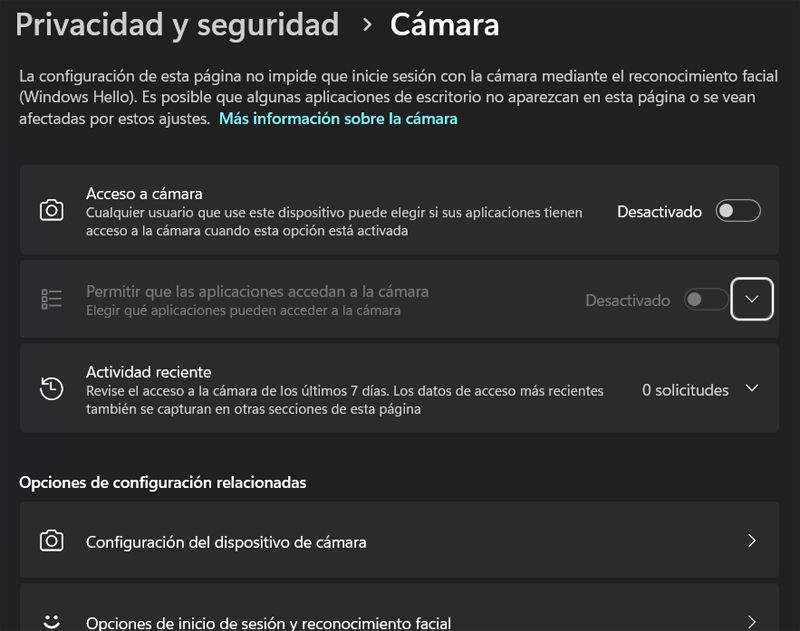Click Opciones de configuración relacionadas heading

[163, 483]
